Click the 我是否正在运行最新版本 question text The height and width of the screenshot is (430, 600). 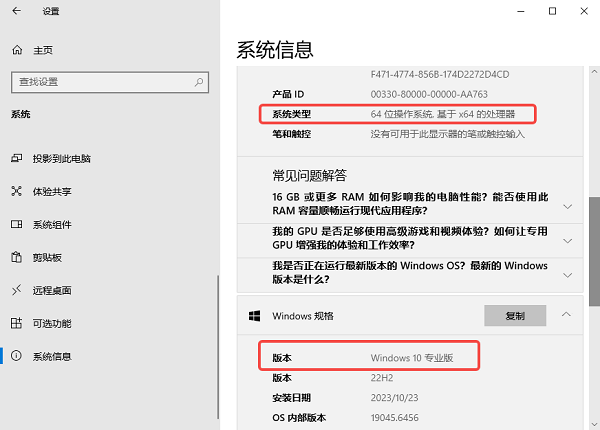pyautogui.click(x=410, y=272)
